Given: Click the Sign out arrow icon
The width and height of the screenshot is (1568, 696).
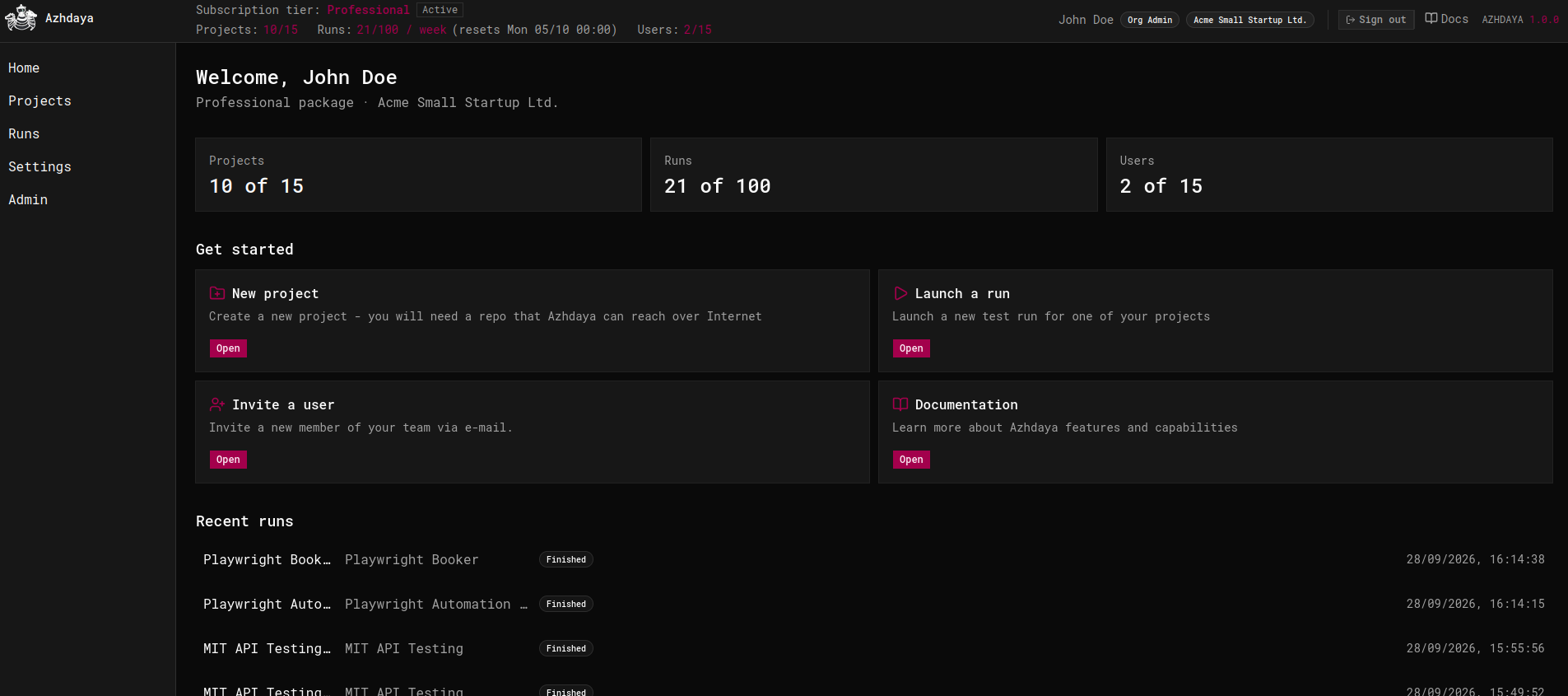Looking at the screenshot, I should (x=1351, y=20).
